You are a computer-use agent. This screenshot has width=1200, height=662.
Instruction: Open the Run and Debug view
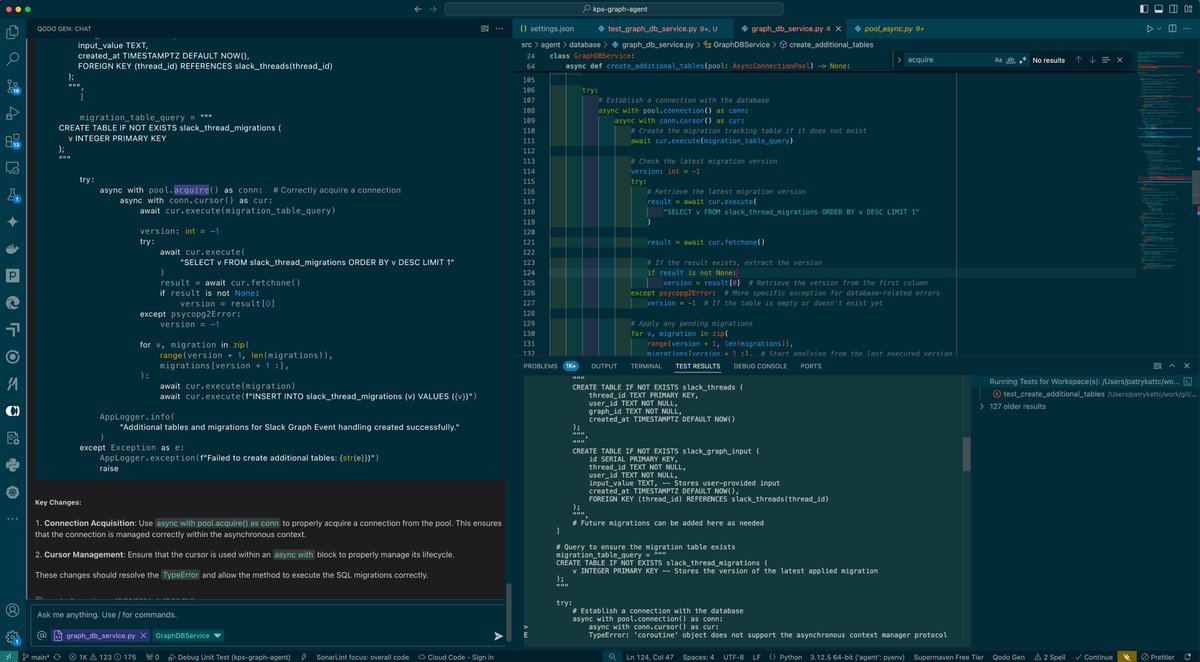[13, 113]
